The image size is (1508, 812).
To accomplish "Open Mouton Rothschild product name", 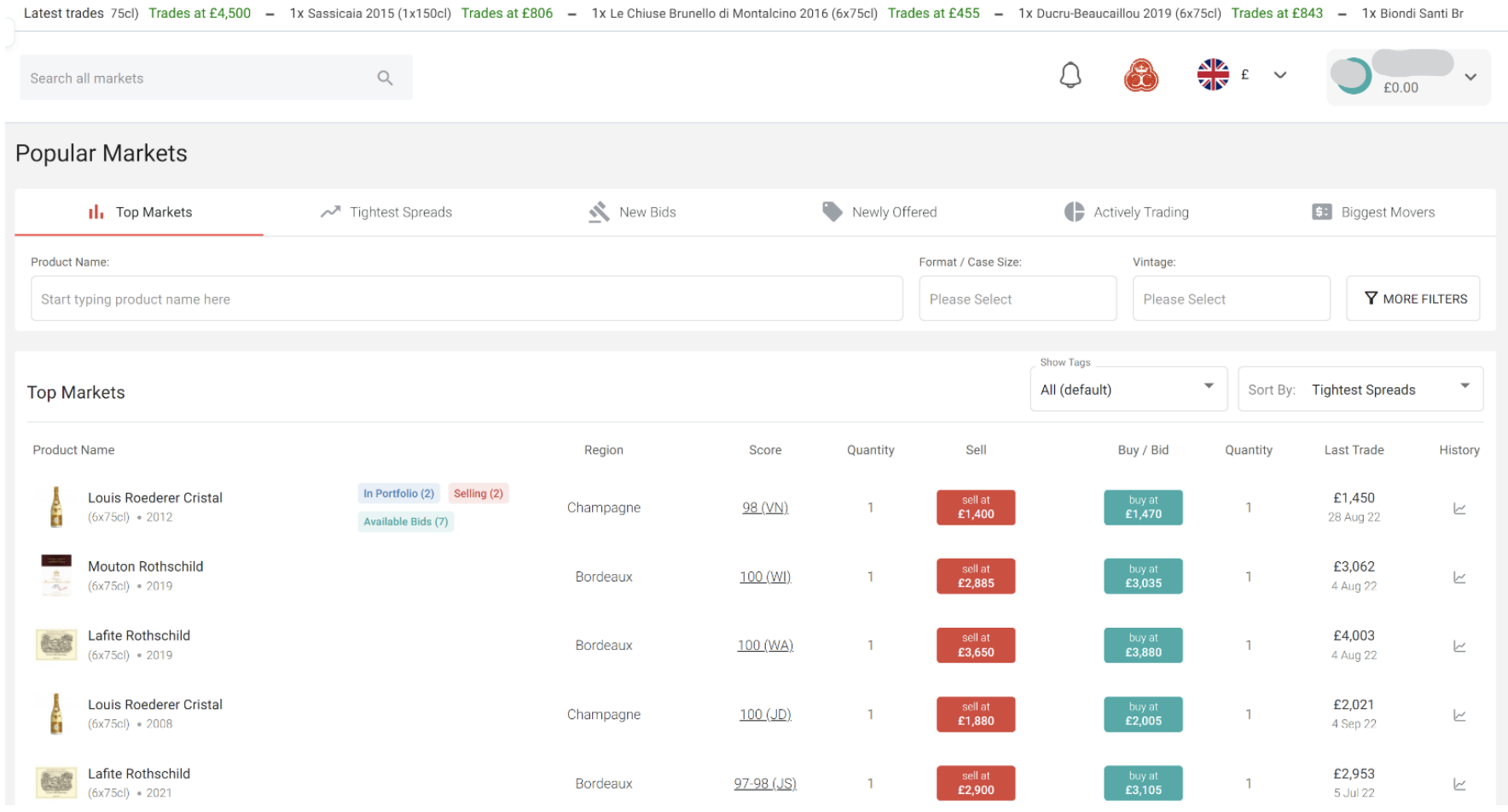I will 146,566.
